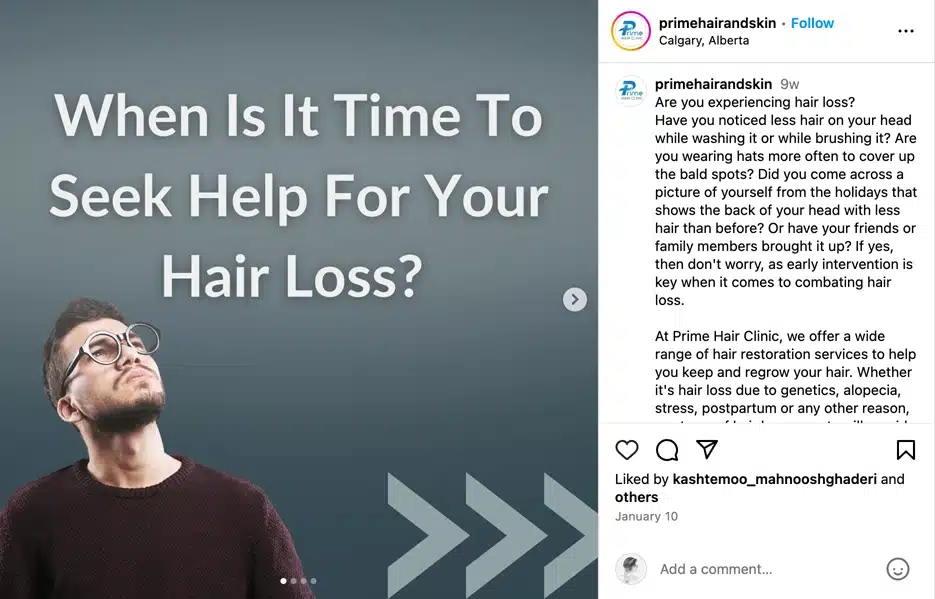This screenshot has width=935, height=599.
Task: Like the post with the heart icon
Action: 626,450
